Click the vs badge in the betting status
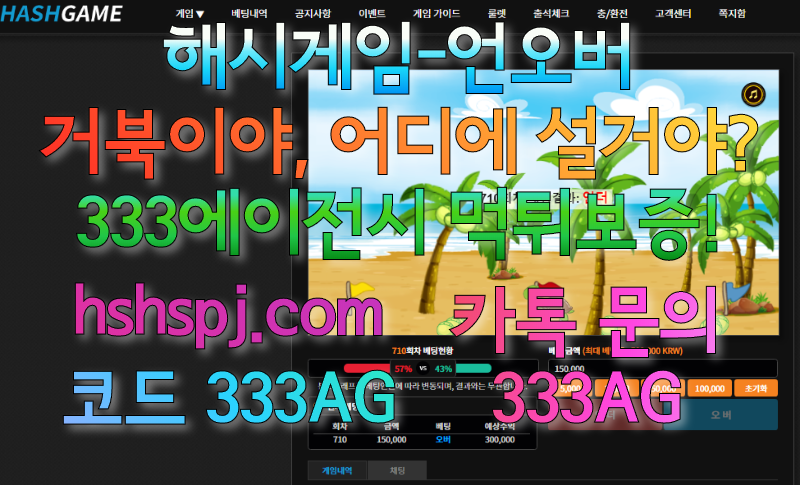 click(422, 369)
